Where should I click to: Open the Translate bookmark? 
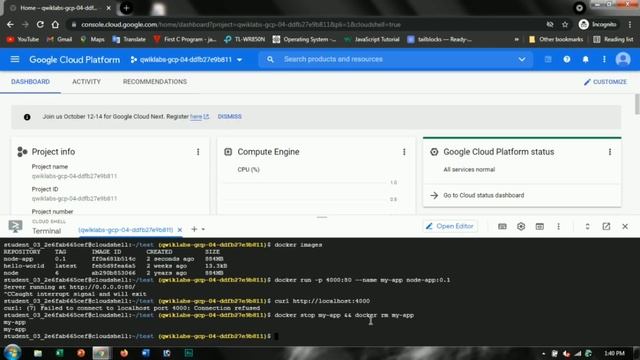[x=129, y=40]
